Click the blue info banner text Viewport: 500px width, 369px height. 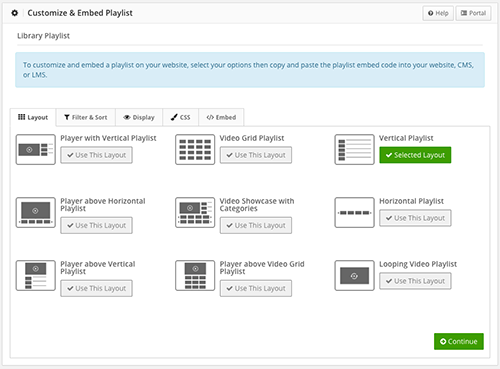[x=248, y=70]
